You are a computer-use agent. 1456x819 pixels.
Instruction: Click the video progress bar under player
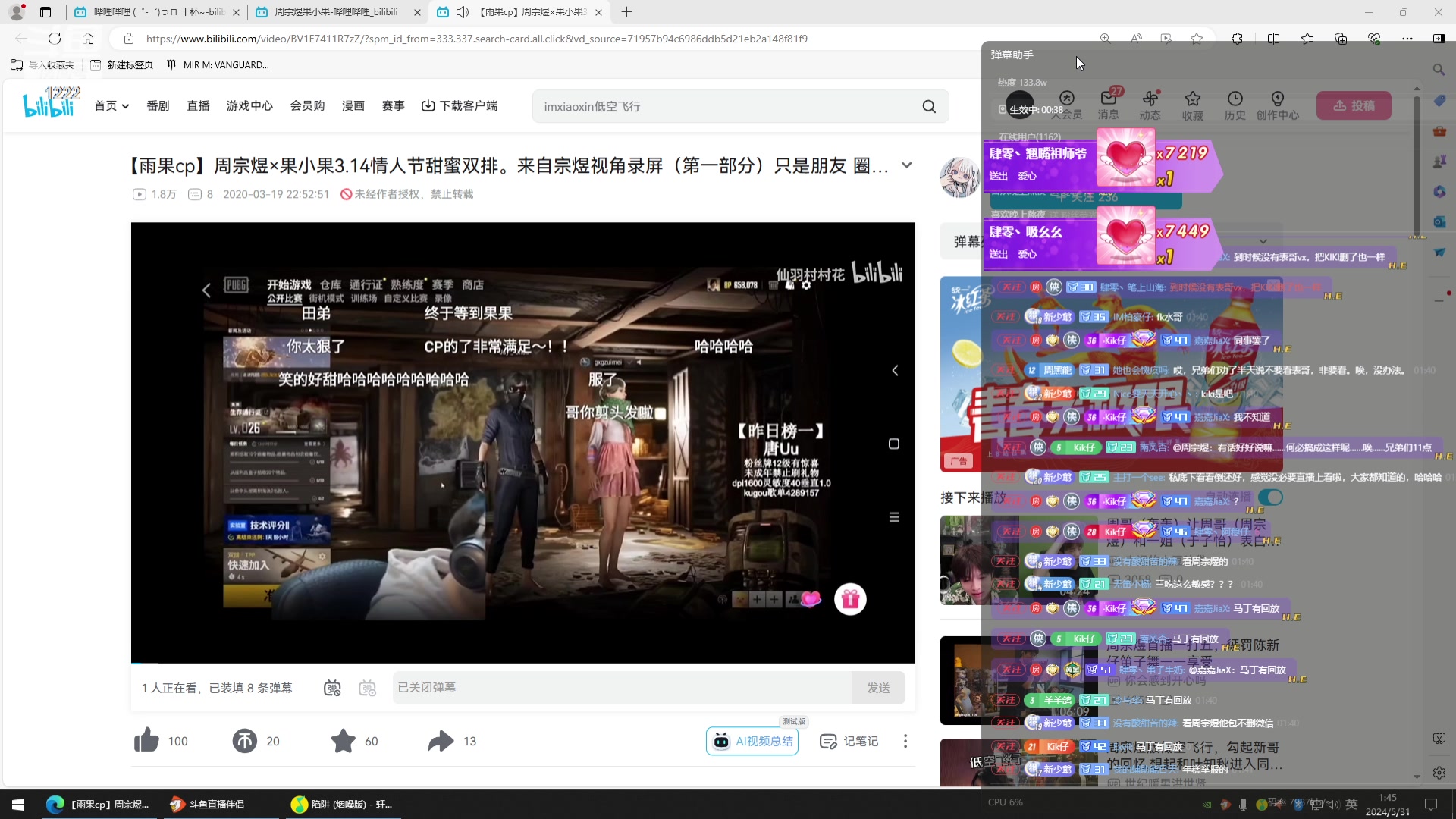pyautogui.click(x=522, y=663)
